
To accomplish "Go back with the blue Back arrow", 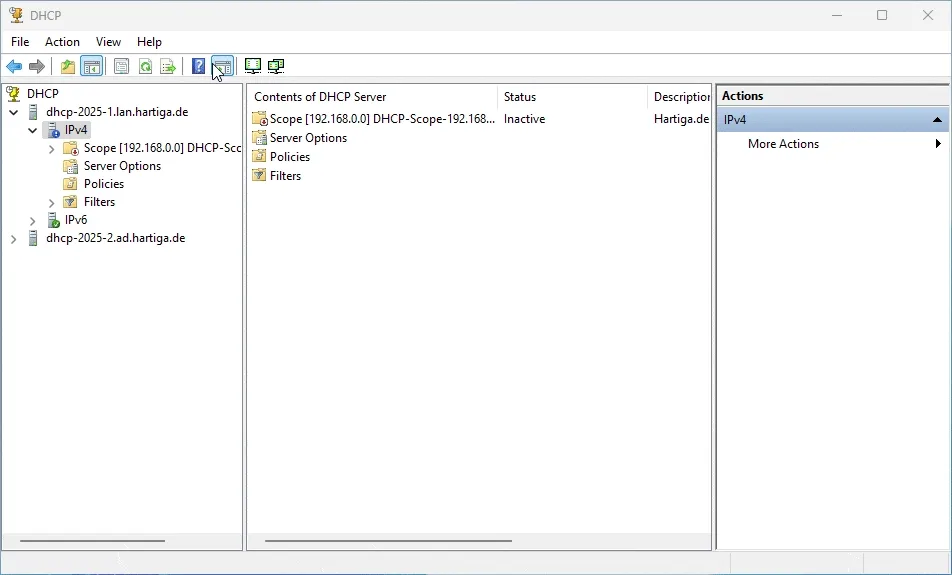I will 14,66.
